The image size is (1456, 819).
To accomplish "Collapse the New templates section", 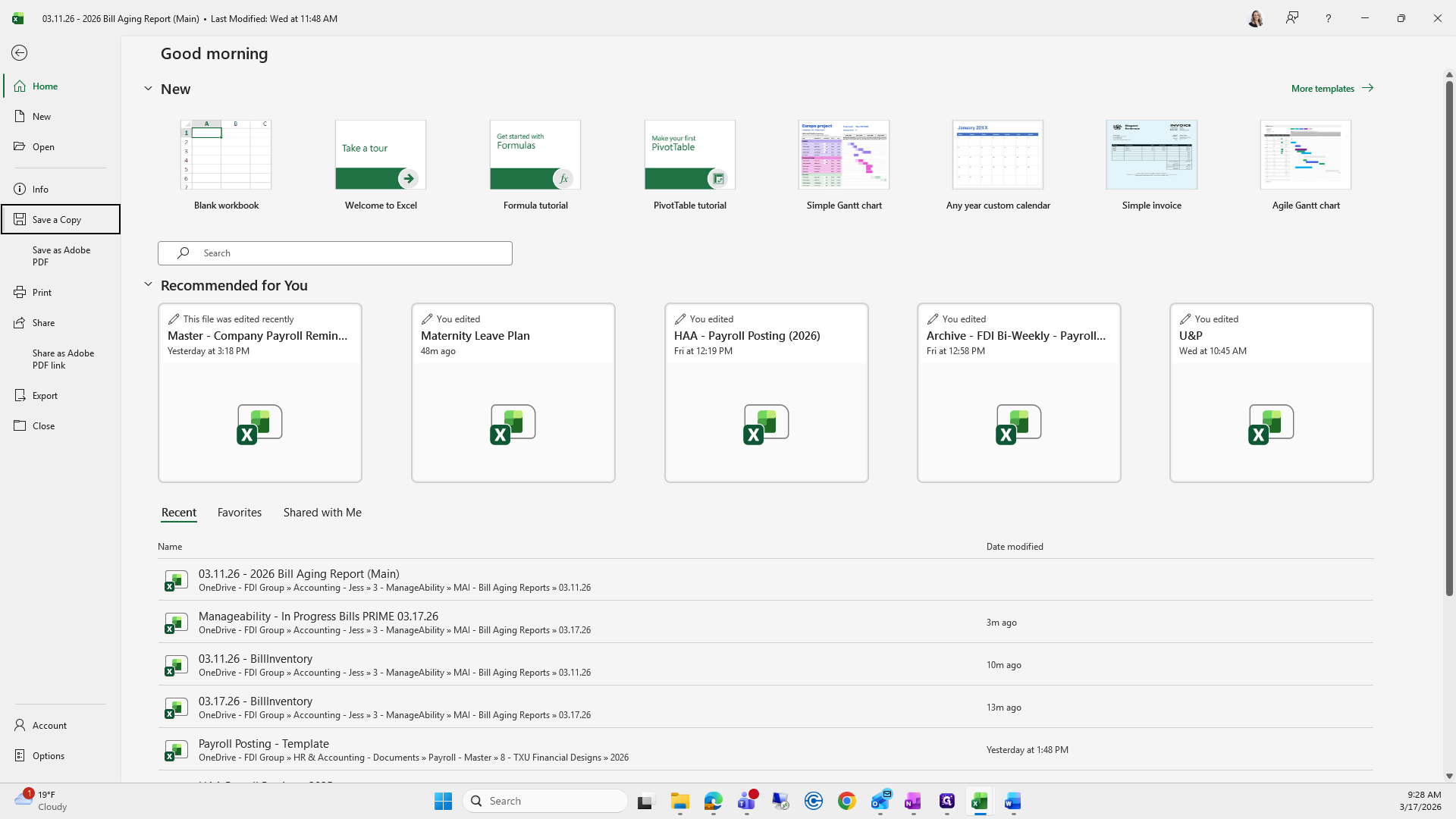I will 149,89.
